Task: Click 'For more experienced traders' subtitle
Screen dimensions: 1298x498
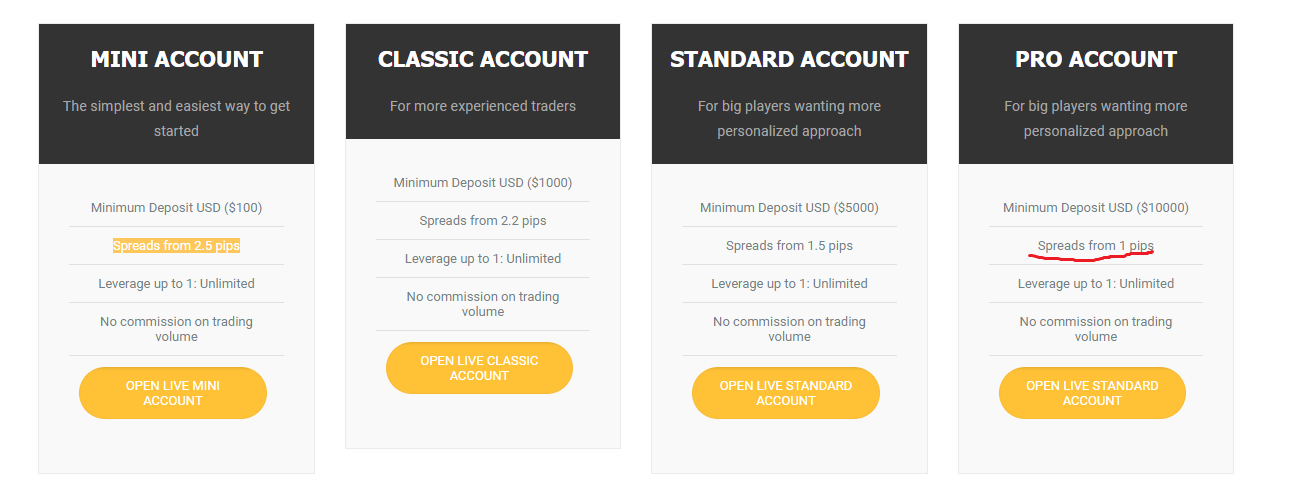Action: [483, 105]
